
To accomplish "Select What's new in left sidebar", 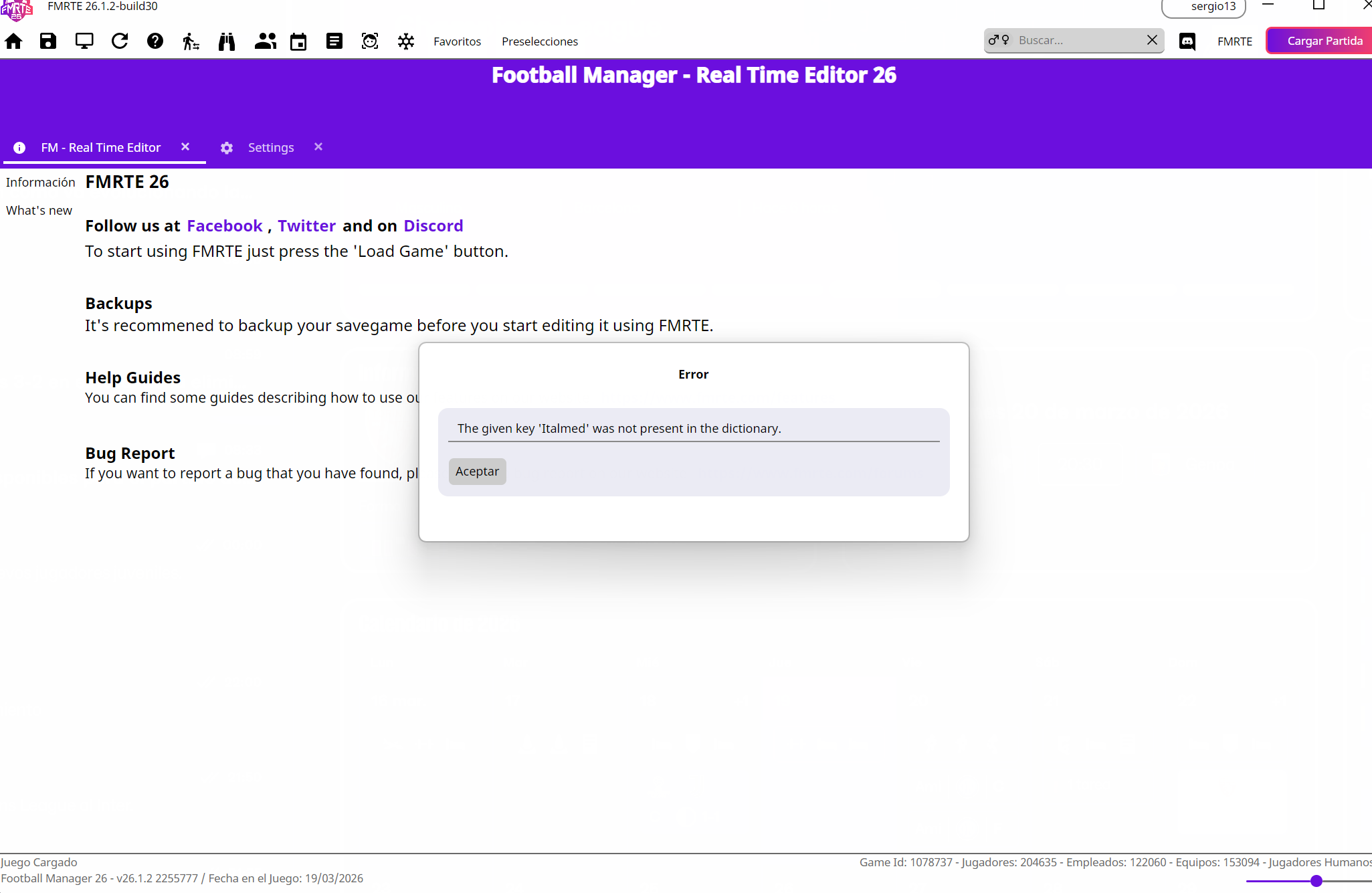I will (x=39, y=211).
